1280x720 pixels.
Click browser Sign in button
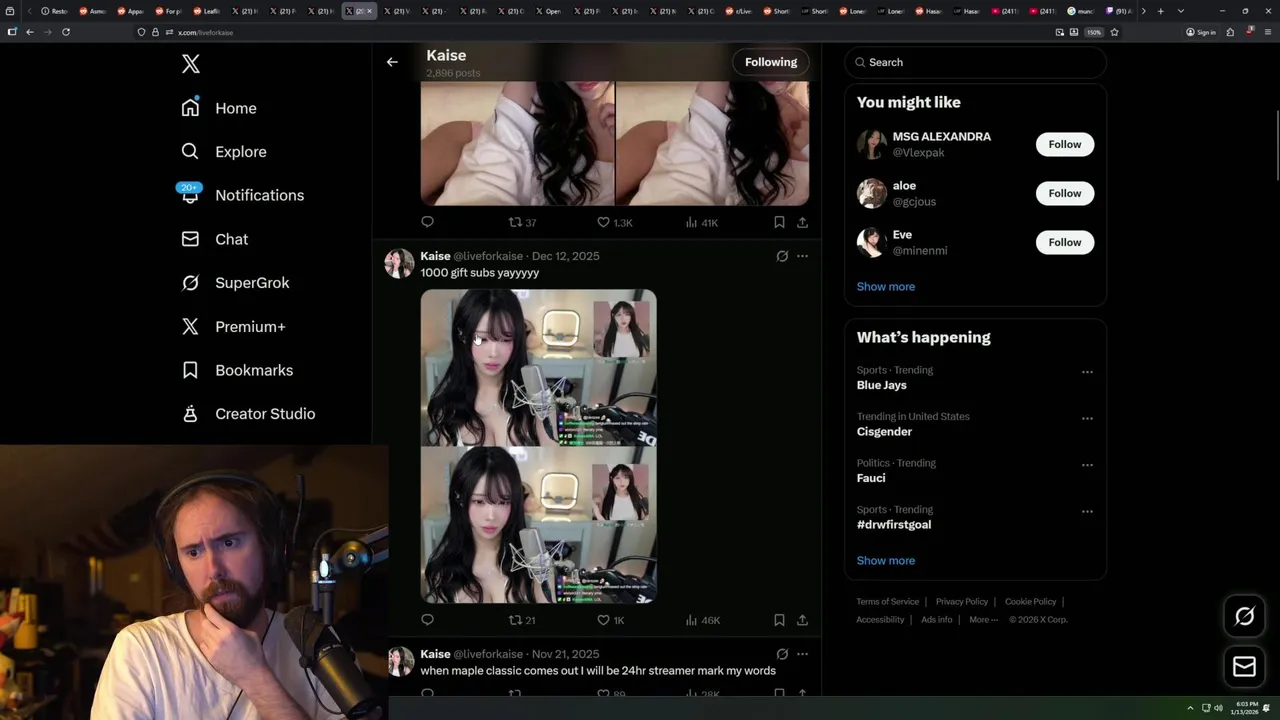[1201, 32]
